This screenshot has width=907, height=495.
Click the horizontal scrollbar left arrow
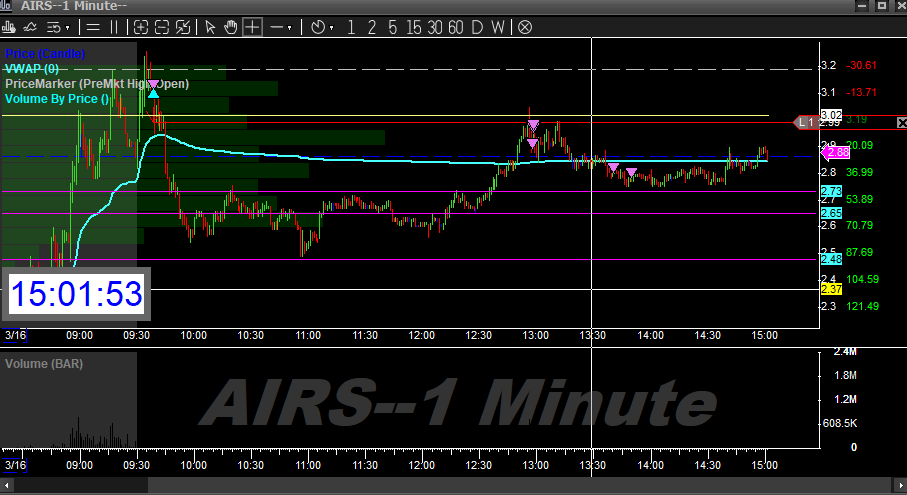6,485
